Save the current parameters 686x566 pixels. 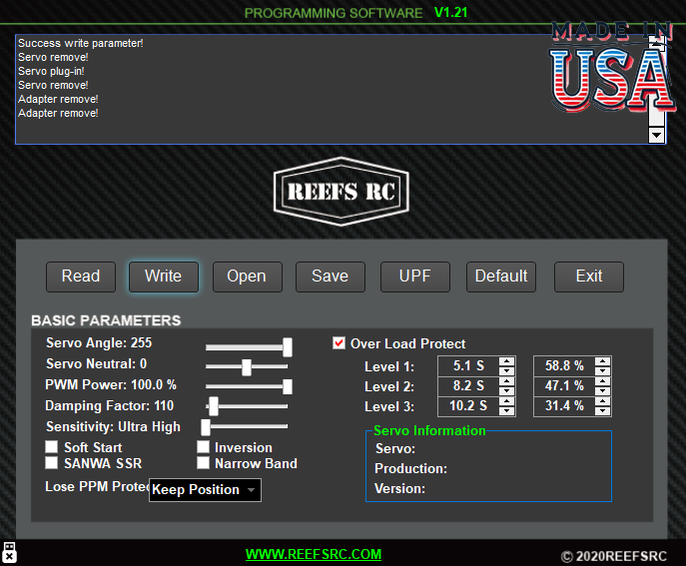click(330, 276)
